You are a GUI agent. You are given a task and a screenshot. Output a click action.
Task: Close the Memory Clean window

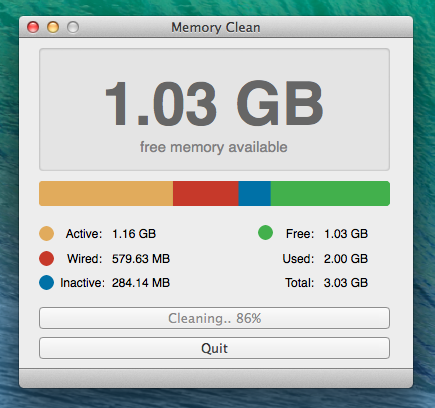point(33,27)
